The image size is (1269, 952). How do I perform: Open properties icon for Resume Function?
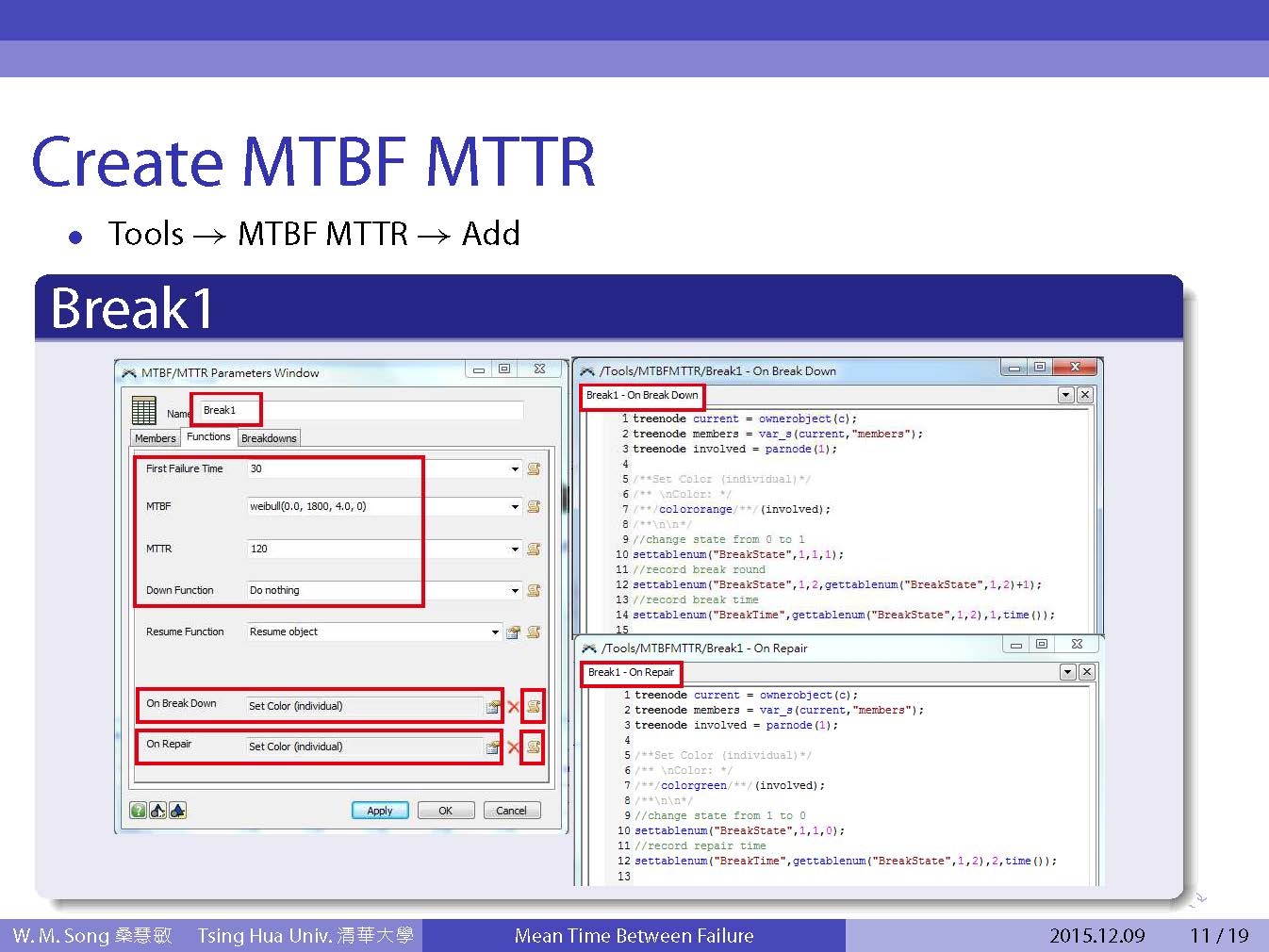(x=513, y=632)
